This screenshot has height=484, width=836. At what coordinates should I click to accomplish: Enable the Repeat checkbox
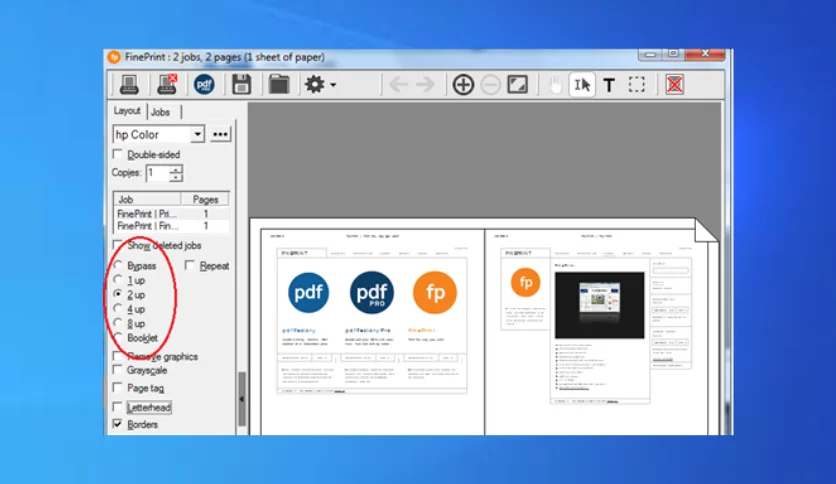click(x=189, y=265)
